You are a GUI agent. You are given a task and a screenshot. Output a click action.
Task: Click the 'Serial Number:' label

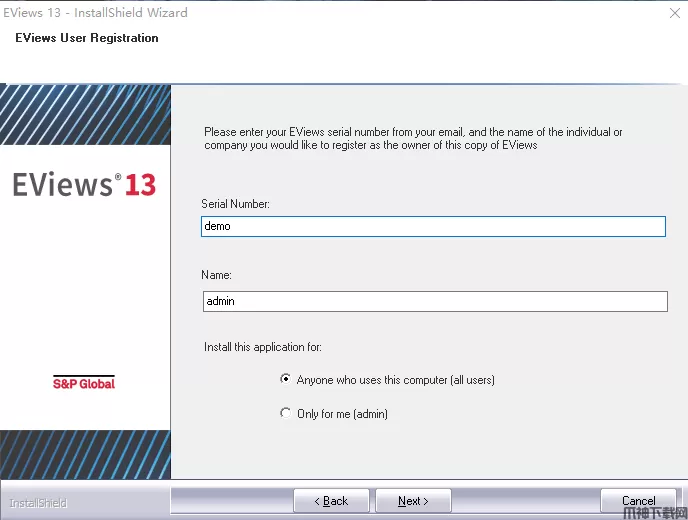tap(235, 204)
